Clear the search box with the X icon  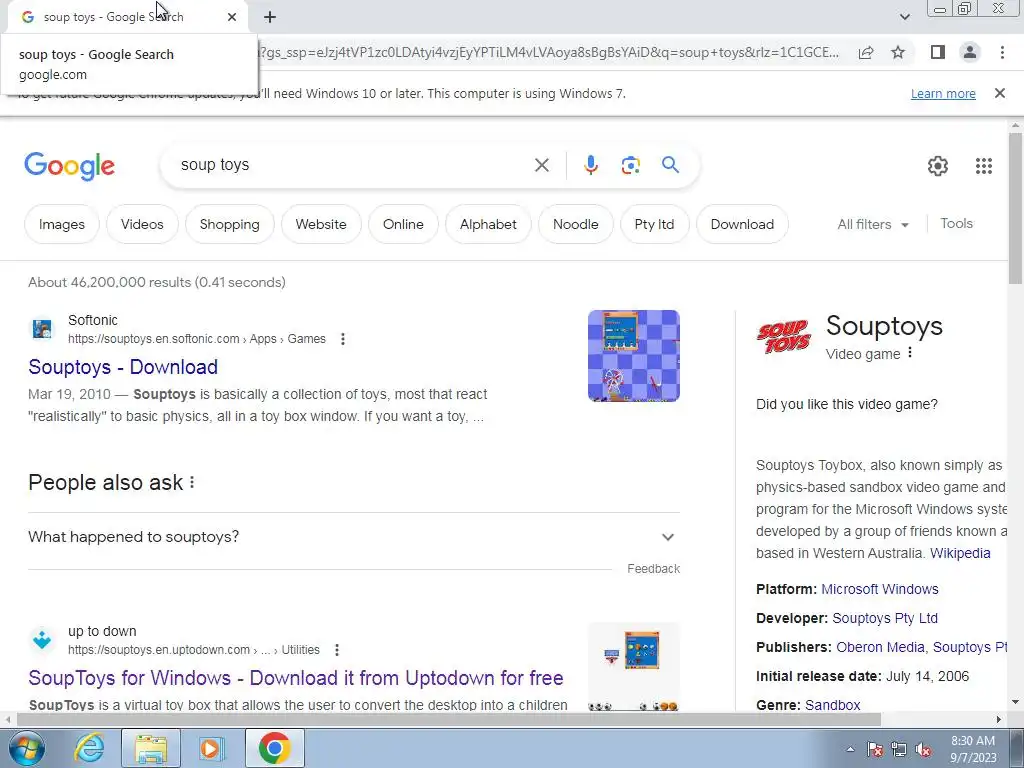541,165
